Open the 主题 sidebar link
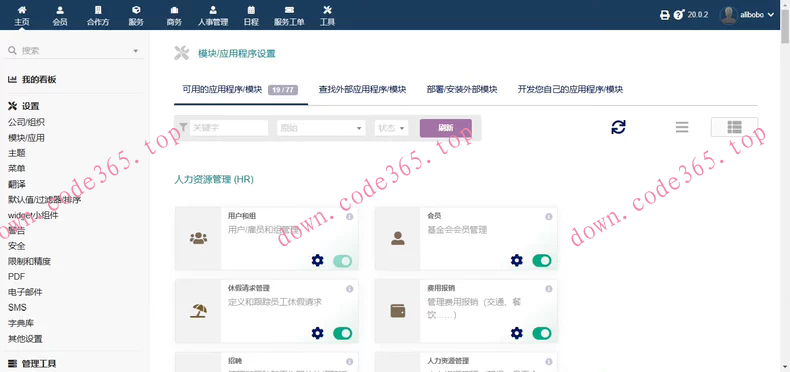The width and height of the screenshot is (790, 372). click(x=17, y=153)
